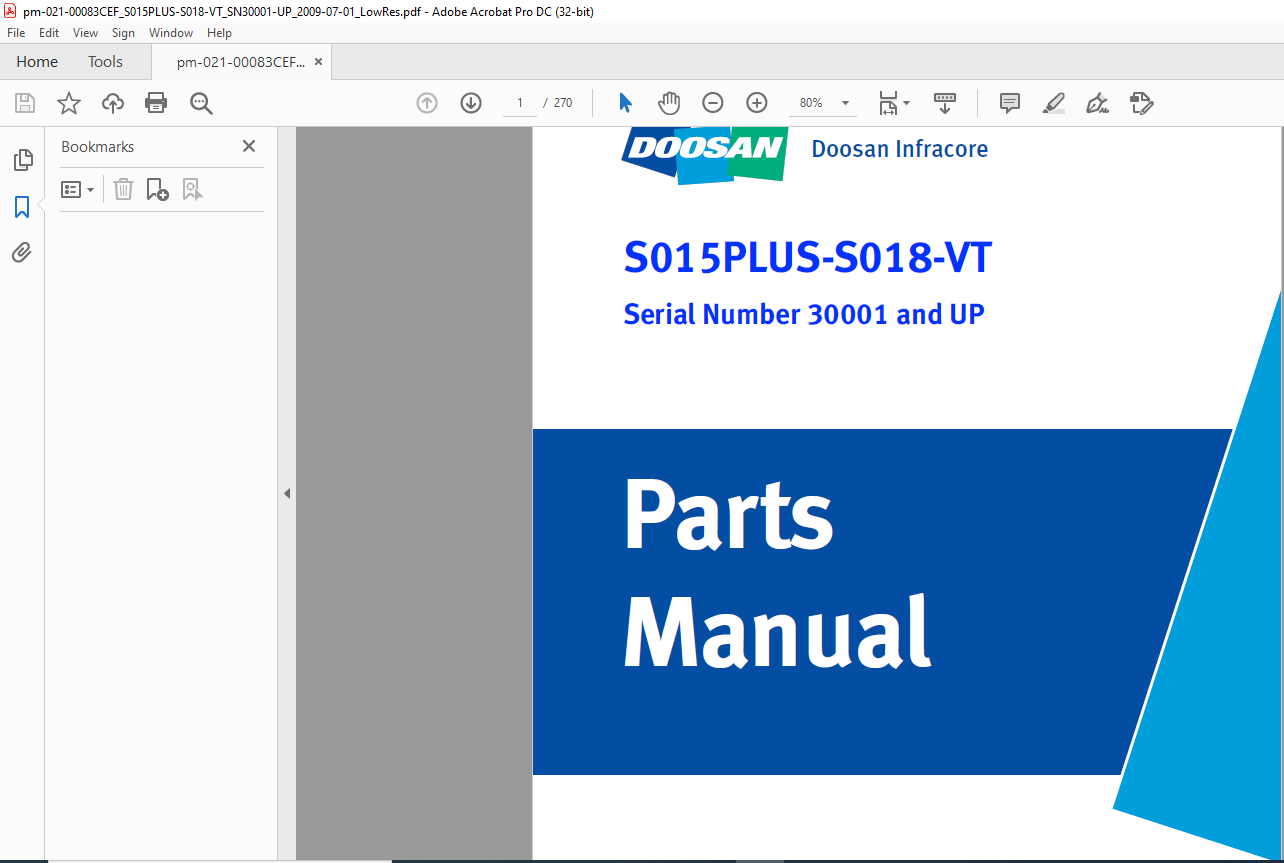Go to previous page arrow
Screen dimensions: 1284x863
427,103
